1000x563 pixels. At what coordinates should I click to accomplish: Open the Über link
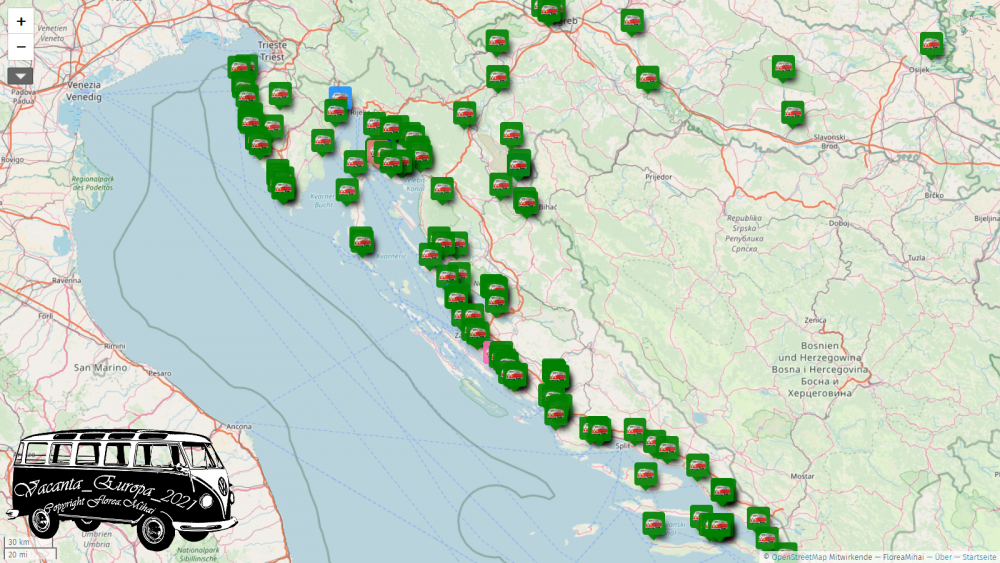pos(943,557)
